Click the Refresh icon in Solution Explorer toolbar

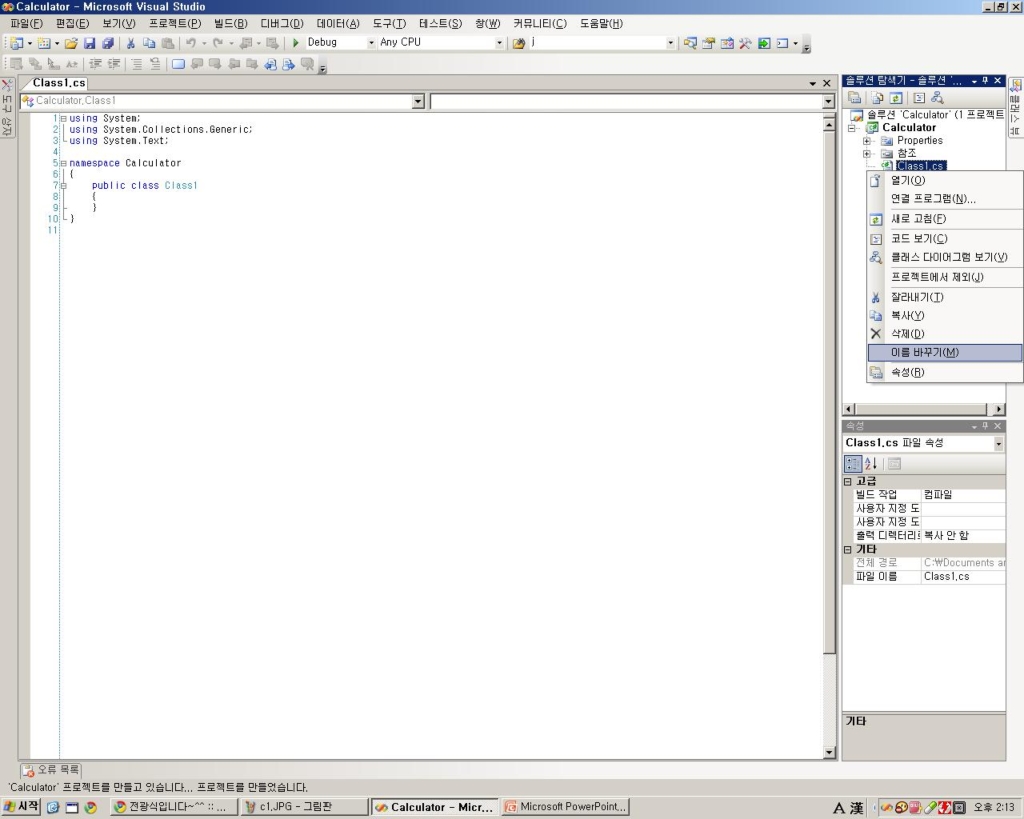(896, 98)
